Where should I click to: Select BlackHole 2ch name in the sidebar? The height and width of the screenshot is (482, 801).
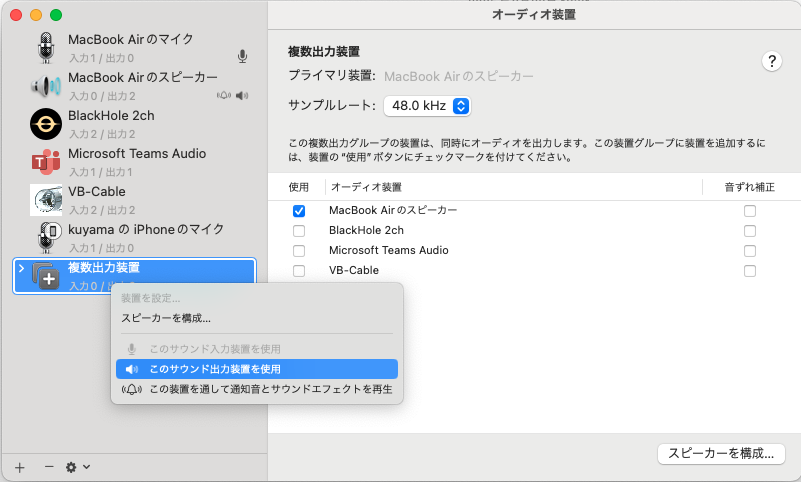point(111,115)
